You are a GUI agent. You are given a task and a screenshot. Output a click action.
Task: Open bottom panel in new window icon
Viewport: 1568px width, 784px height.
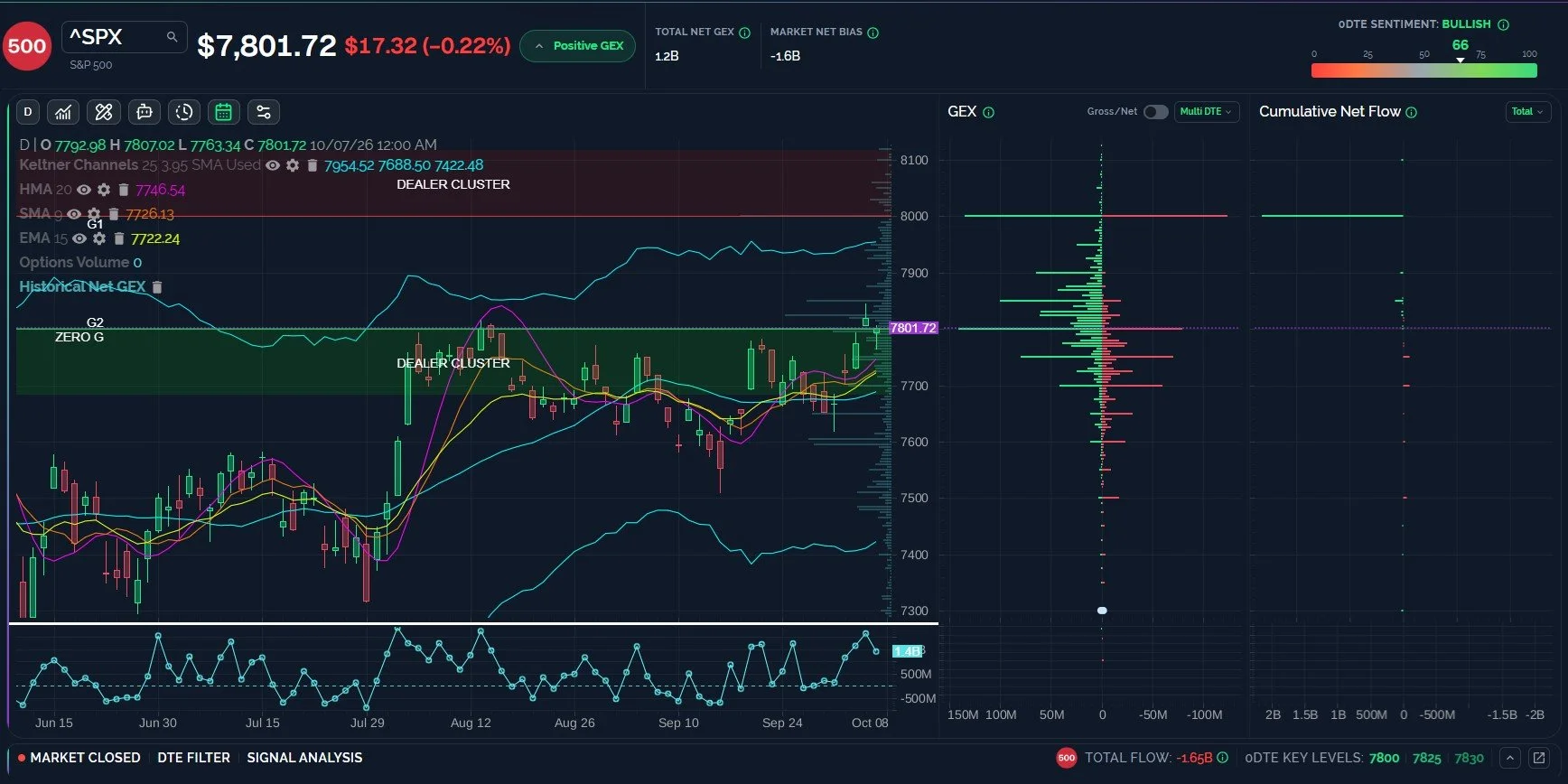[x=1539, y=758]
